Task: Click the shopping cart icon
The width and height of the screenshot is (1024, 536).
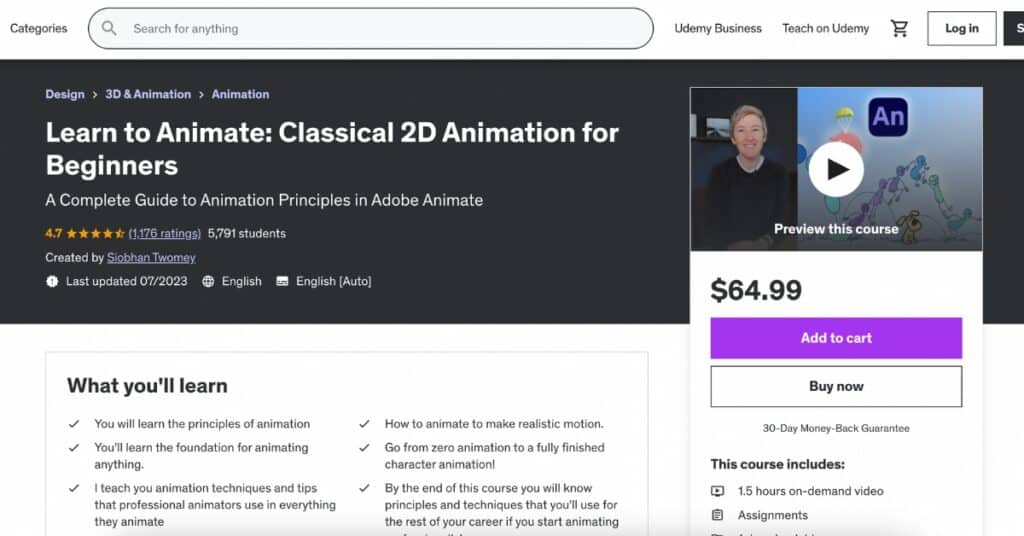Action: [899, 28]
